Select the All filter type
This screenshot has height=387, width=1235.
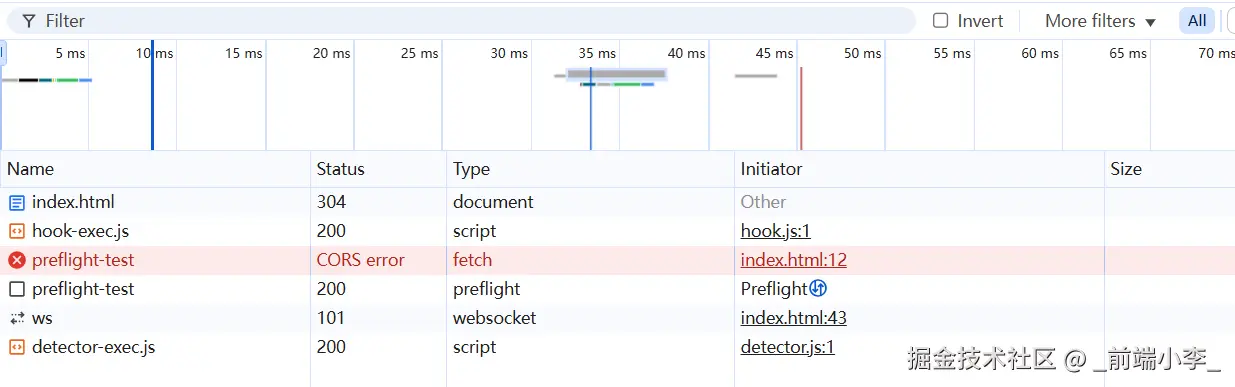click(x=1197, y=21)
